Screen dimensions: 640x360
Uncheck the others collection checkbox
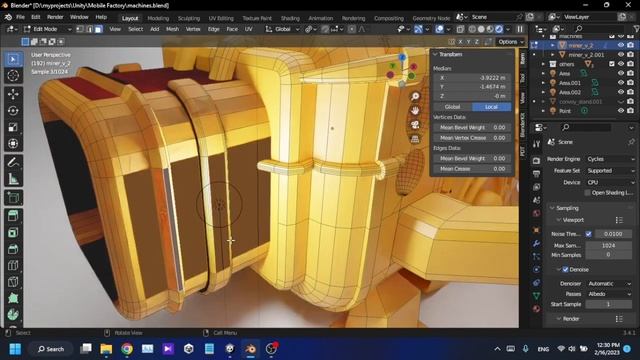point(611,64)
